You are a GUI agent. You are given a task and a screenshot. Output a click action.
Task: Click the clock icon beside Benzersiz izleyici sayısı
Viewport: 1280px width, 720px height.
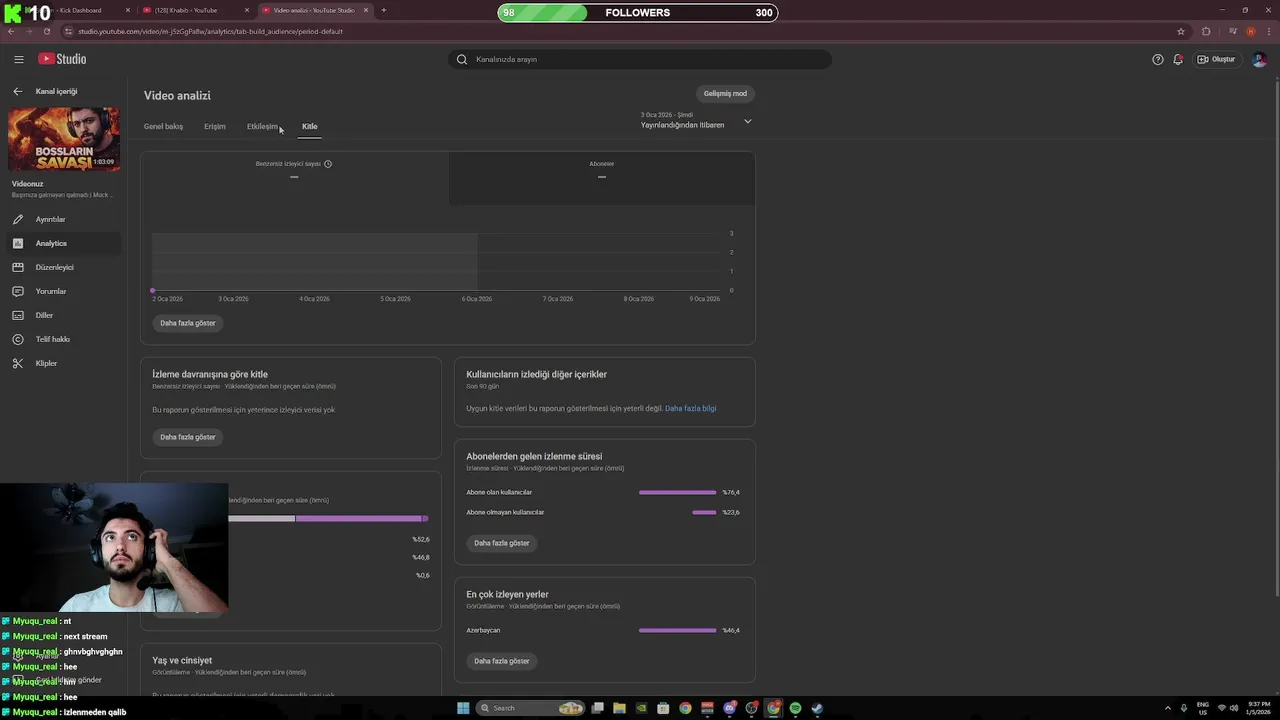(328, 164)
